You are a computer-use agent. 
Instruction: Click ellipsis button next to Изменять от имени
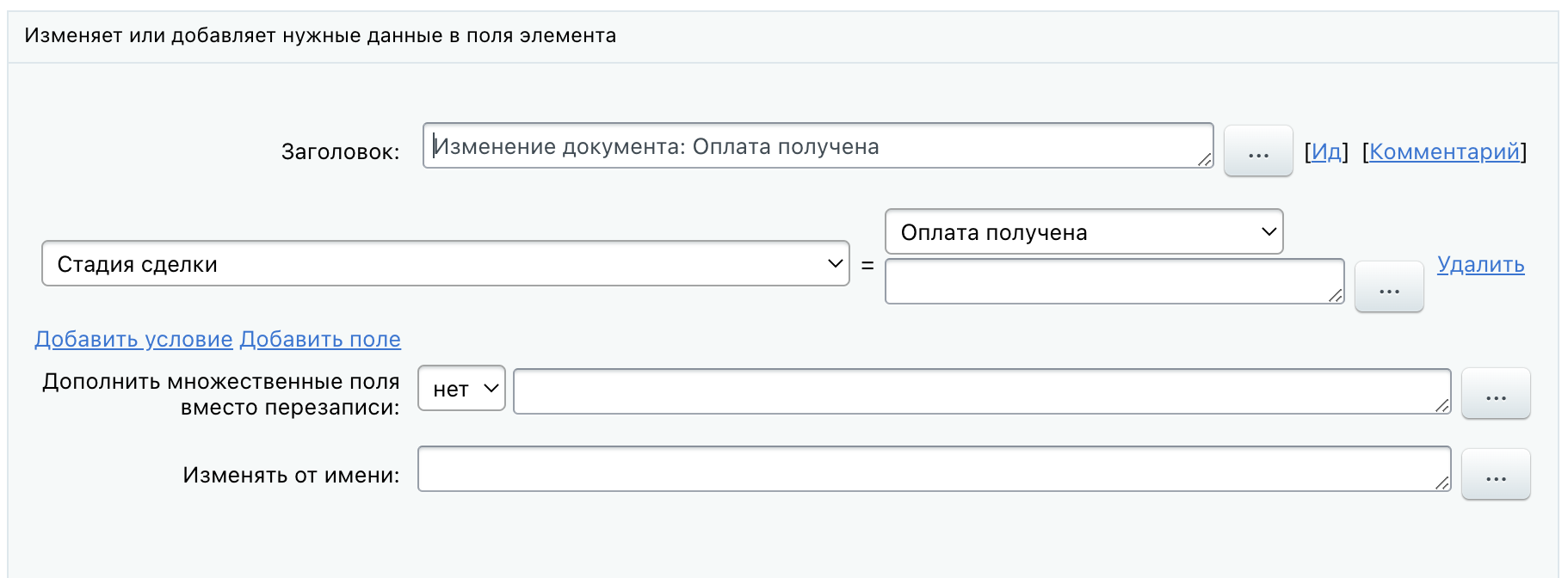tap(1495, 475)
